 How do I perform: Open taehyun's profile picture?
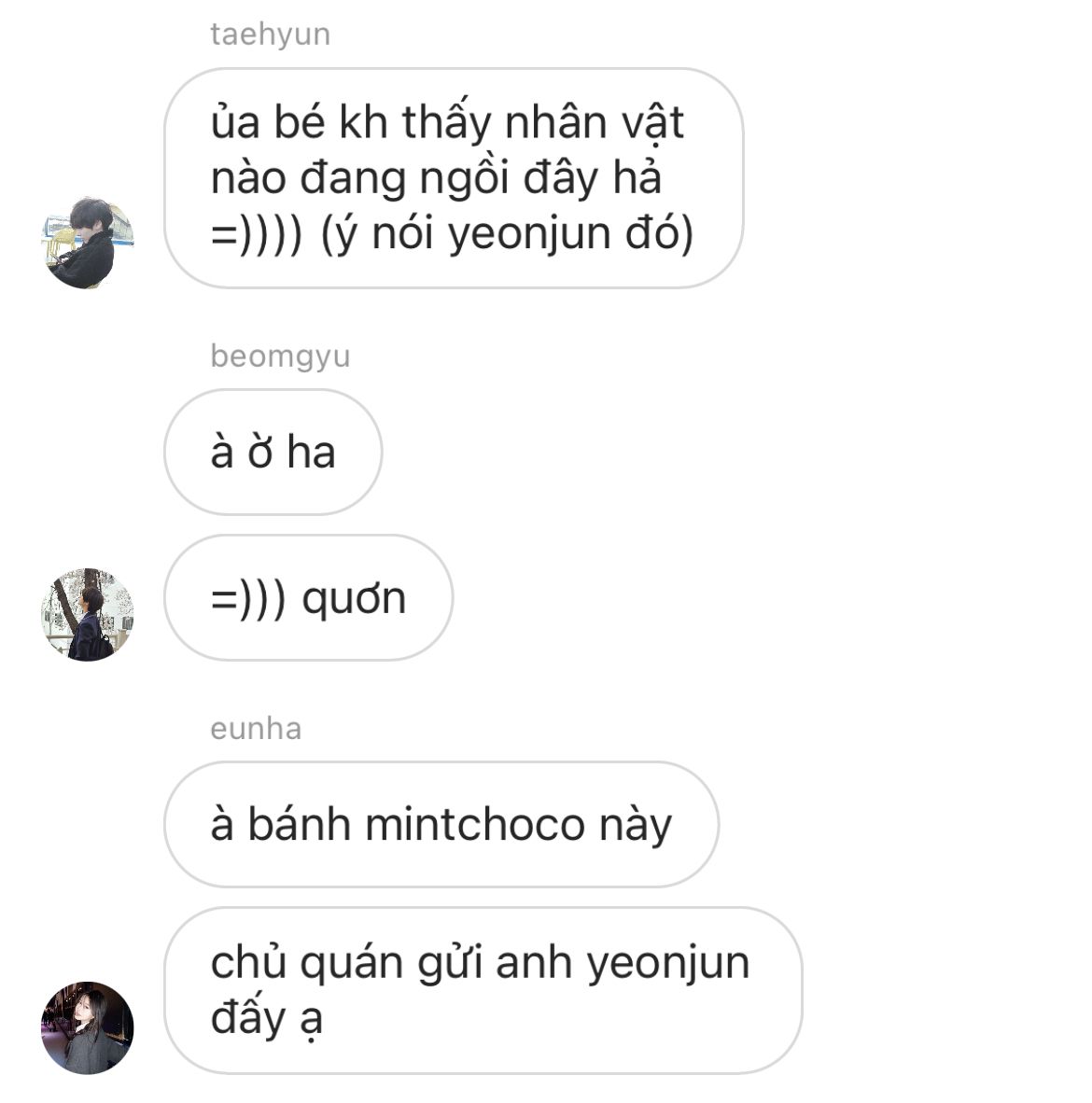[87, 243]
